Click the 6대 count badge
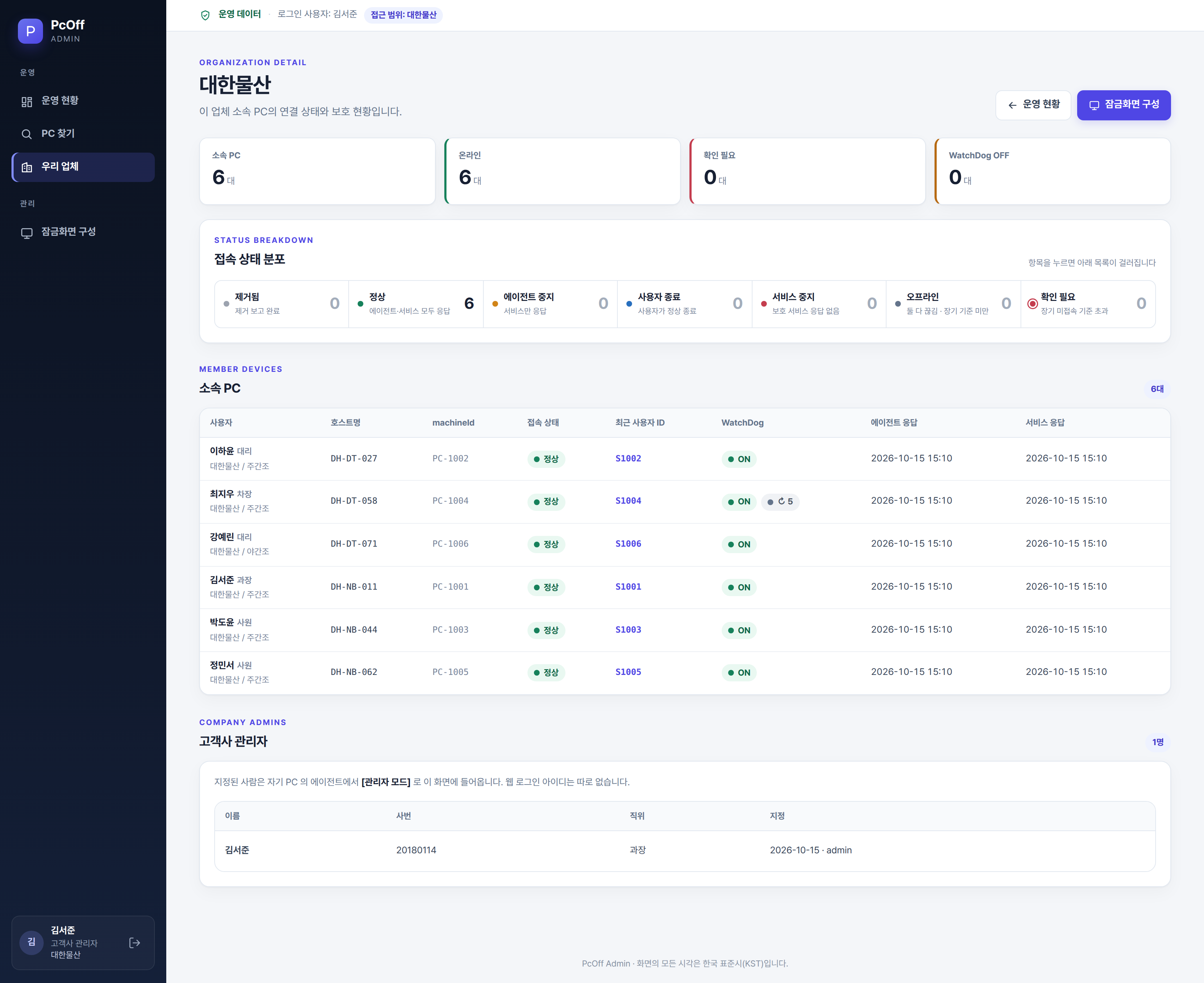 coord(1157,389)
